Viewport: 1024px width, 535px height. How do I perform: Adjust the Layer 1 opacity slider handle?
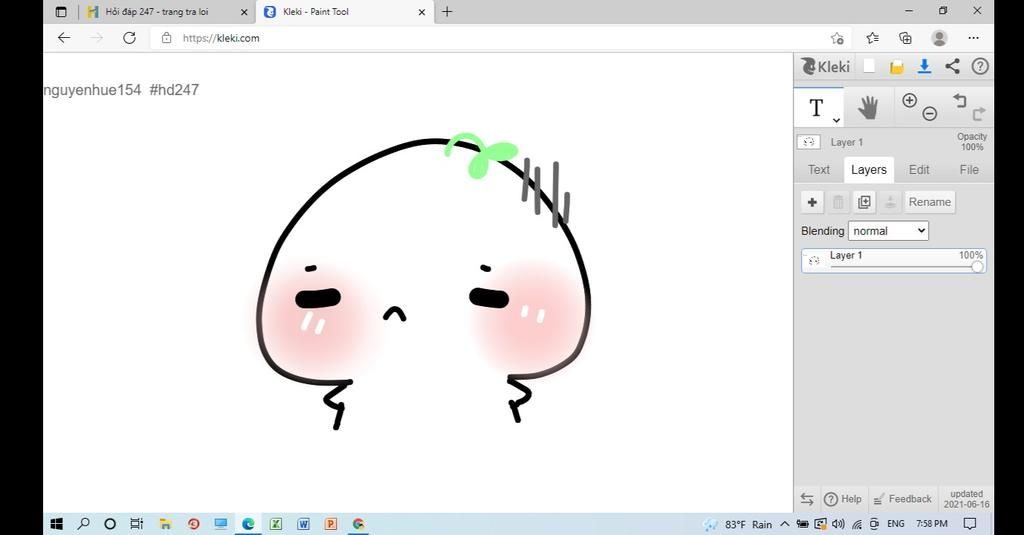coord(977,267)
